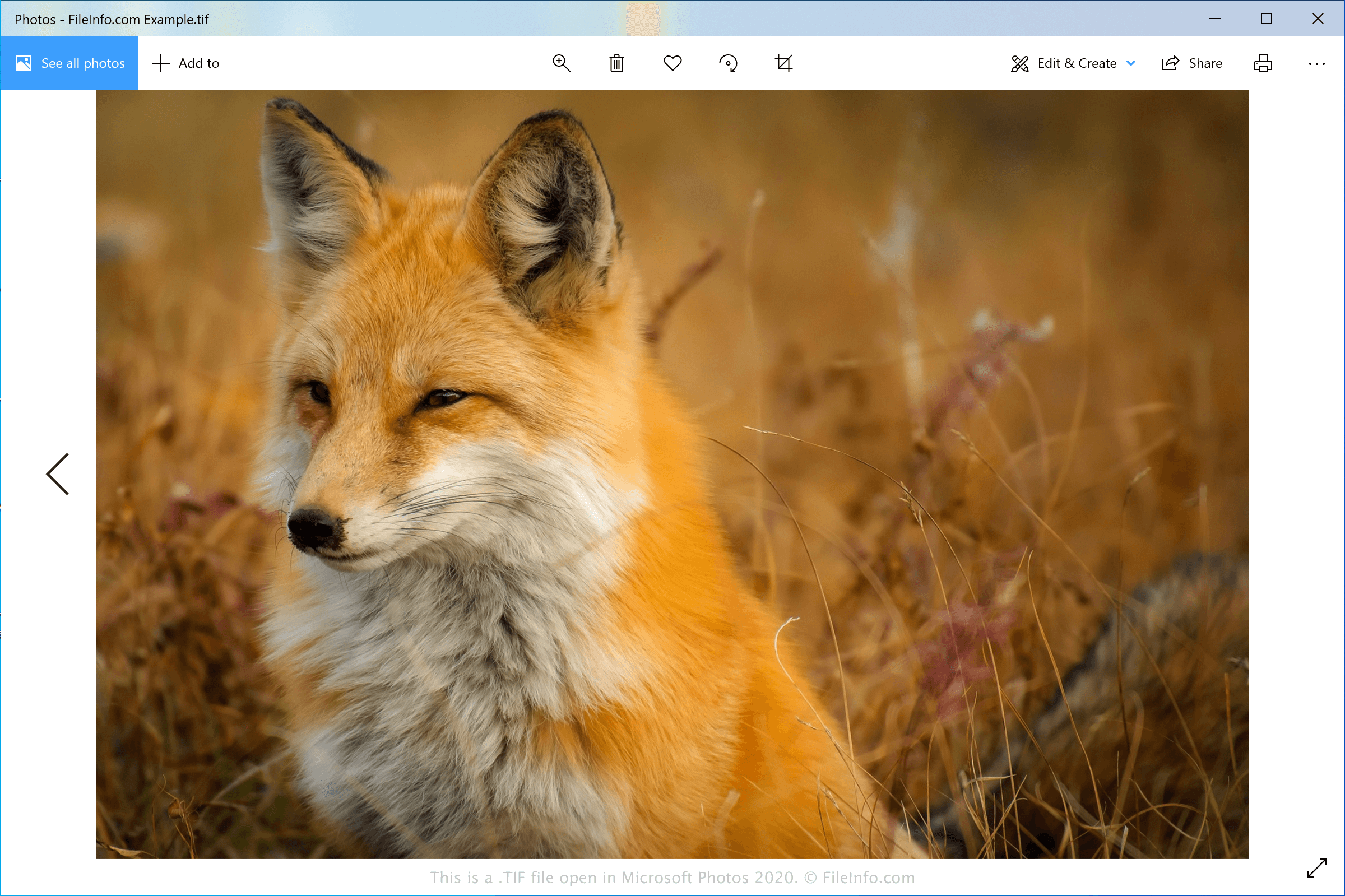Expand the Edit & Create dropdown
This screenshot has width=1345, height=896.
pos(1076,63)
